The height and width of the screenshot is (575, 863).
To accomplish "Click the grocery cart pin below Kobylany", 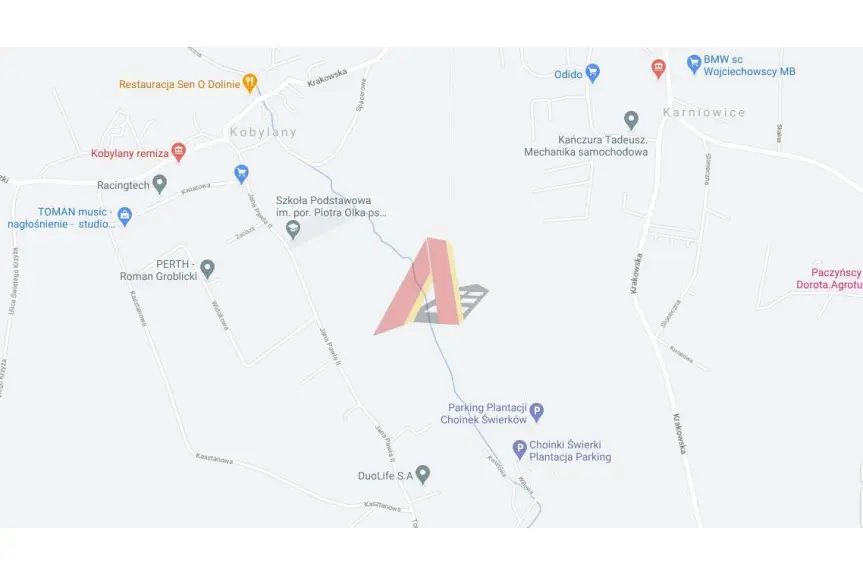I will point(241,174).
